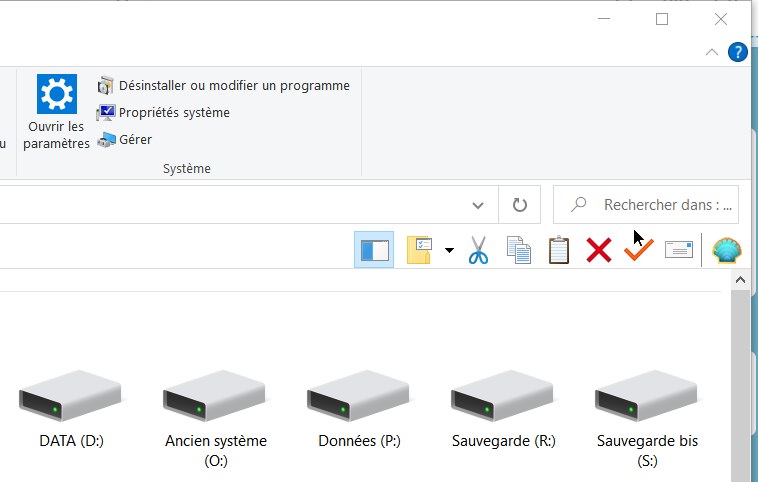The image size is (758, 482).
Task: Expand the folder options dropdown arrow
Action: point(449,250)
